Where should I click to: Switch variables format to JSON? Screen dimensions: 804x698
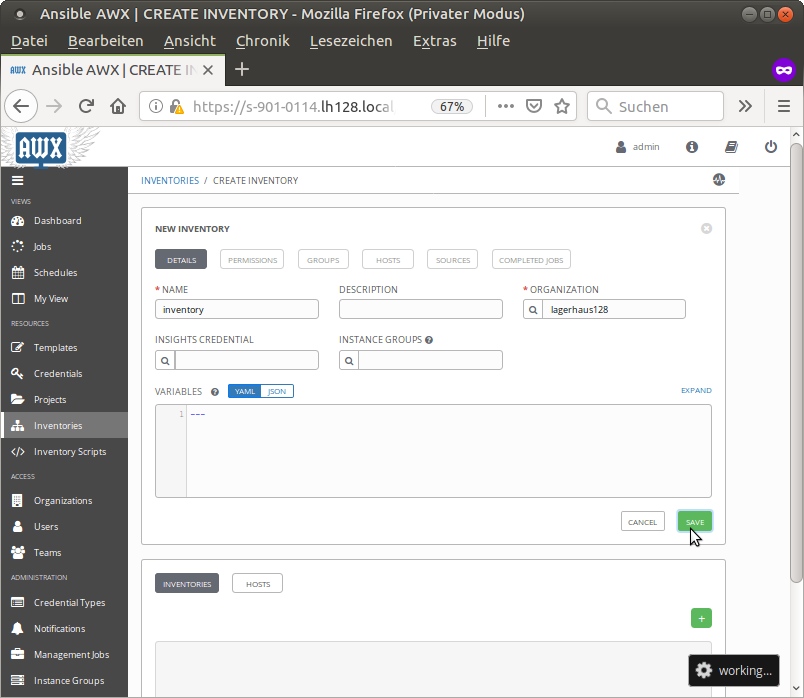(277, 391)
